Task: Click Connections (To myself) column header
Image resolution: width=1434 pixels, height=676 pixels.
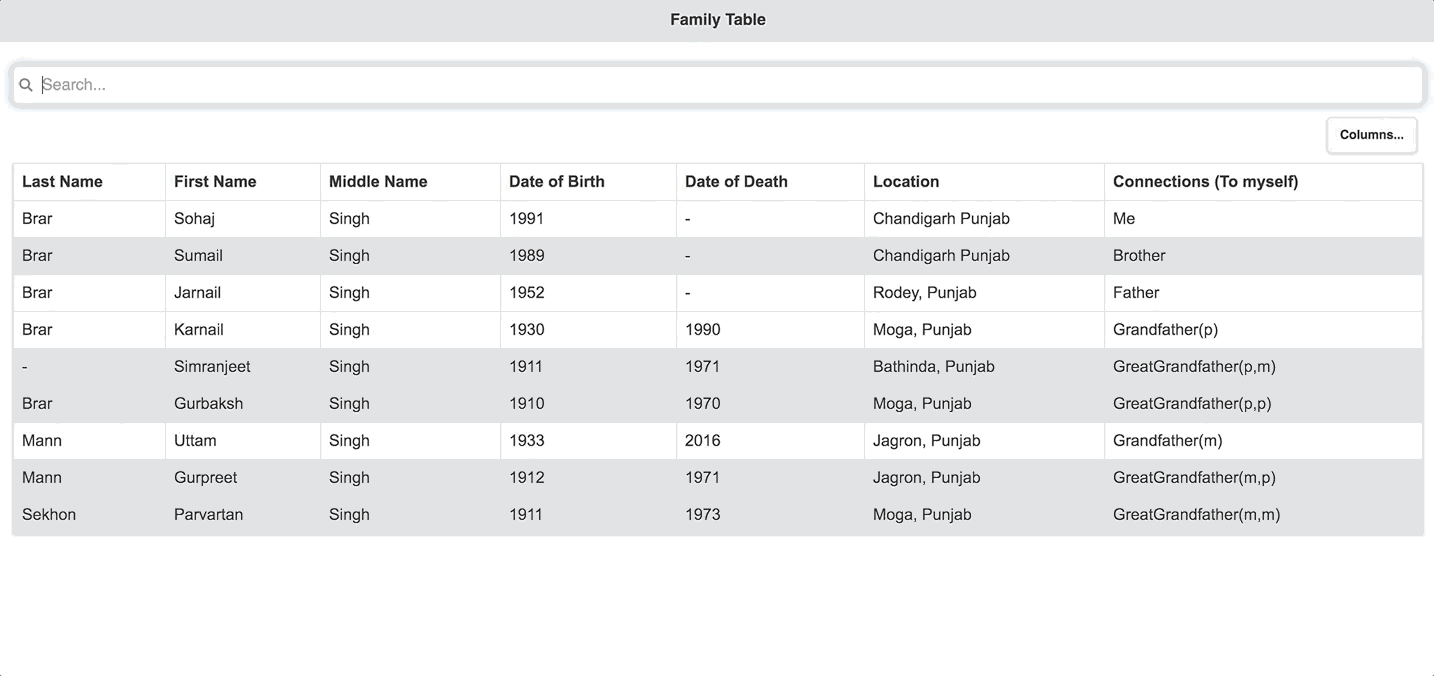Action: click(x=1205, y=182)
